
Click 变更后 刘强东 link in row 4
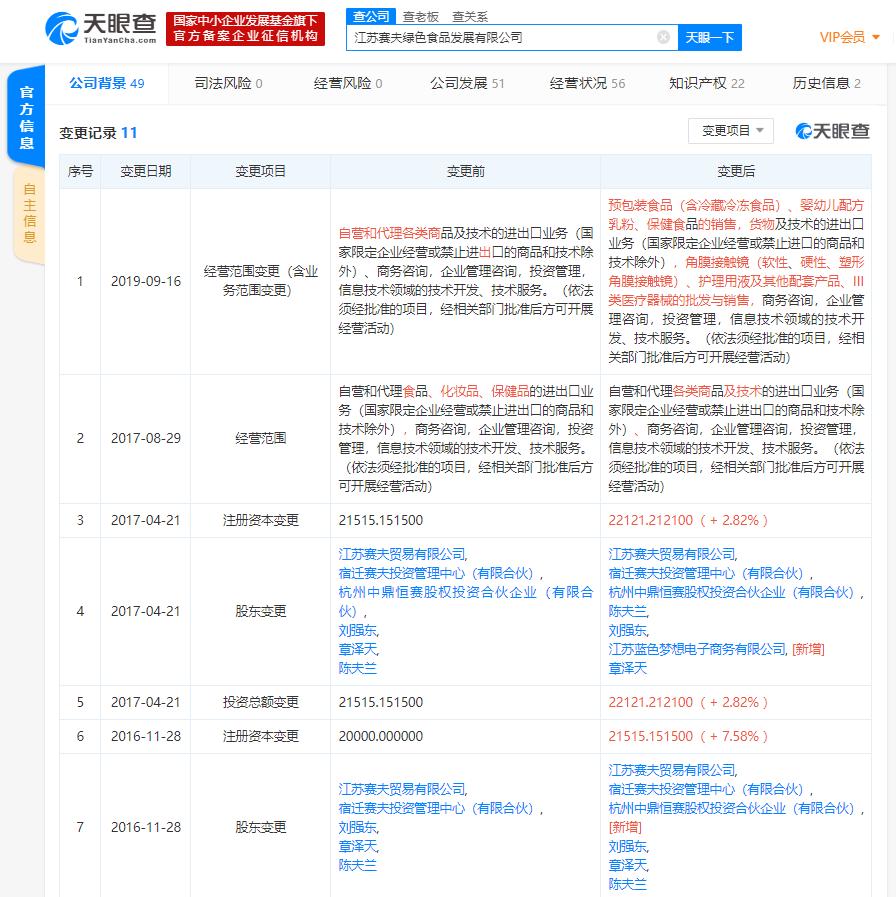[x=628, y=630]
